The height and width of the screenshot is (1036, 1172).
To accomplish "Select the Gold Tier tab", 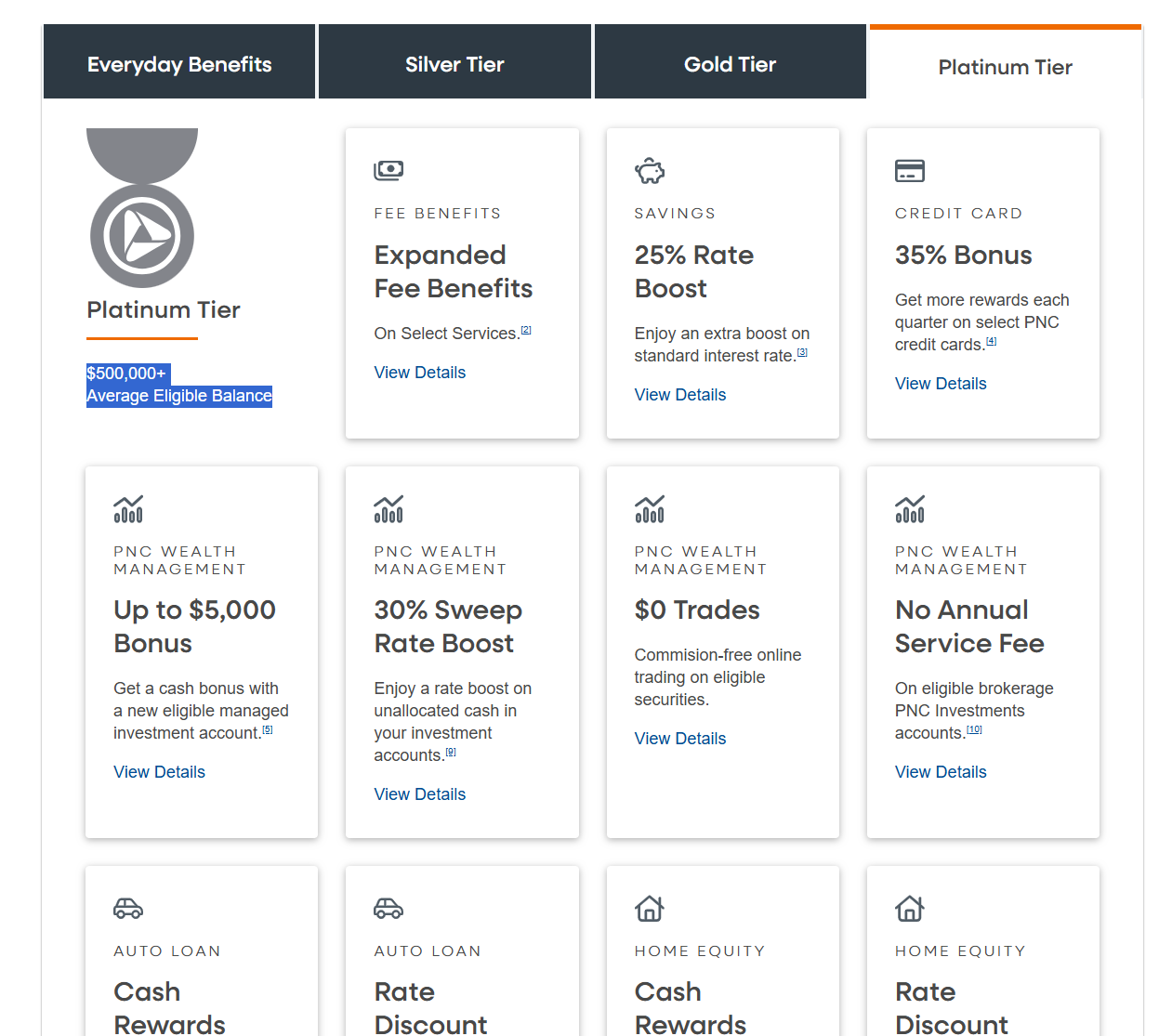I will click(x=730, y=64).
